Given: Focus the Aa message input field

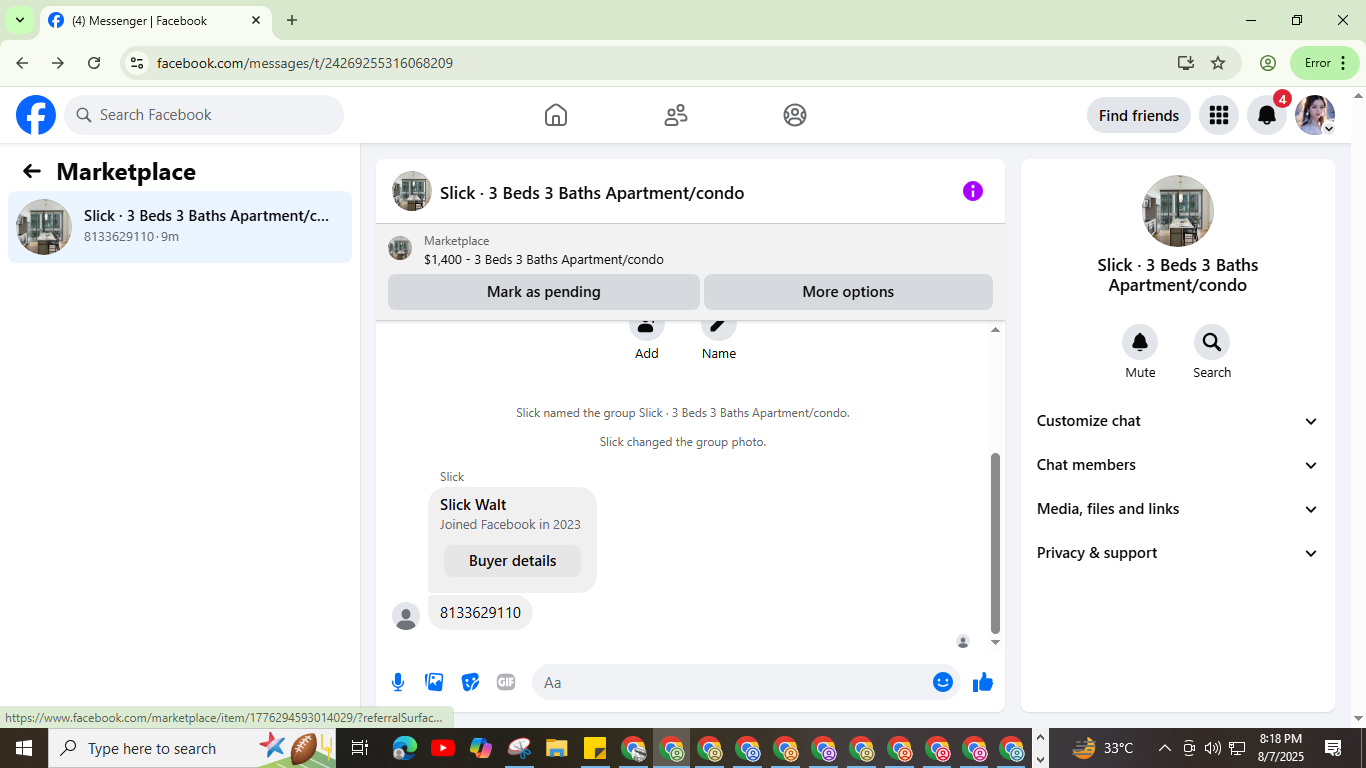Looking at the screenshot, I should point(732,682).
